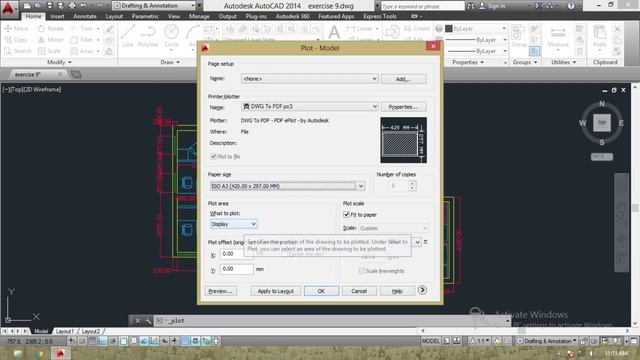This screenshot has width=640, height=360.
Task: Select the Copy tool in Modify panel
Action: [16, 40]
